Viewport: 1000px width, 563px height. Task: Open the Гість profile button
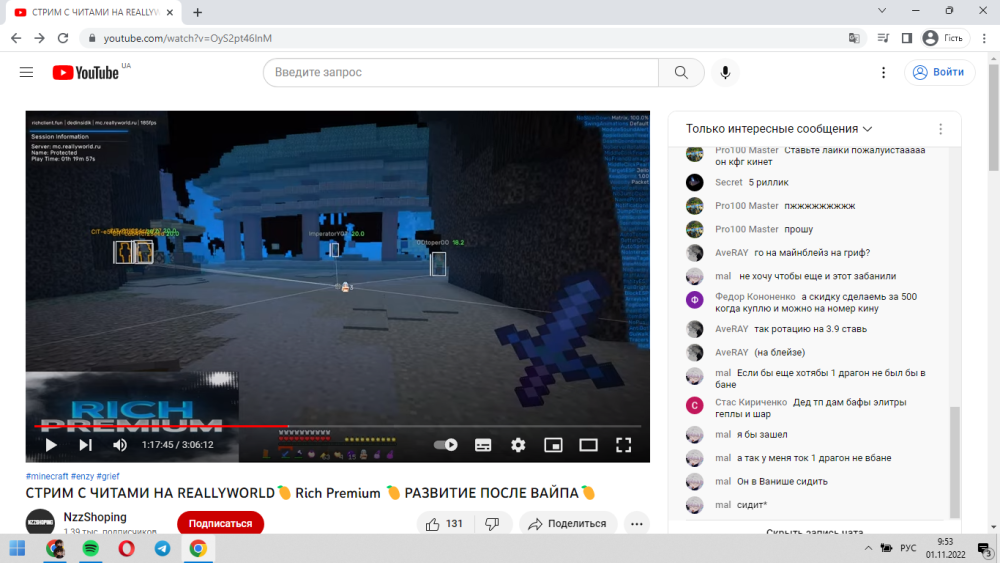point(943,38)
